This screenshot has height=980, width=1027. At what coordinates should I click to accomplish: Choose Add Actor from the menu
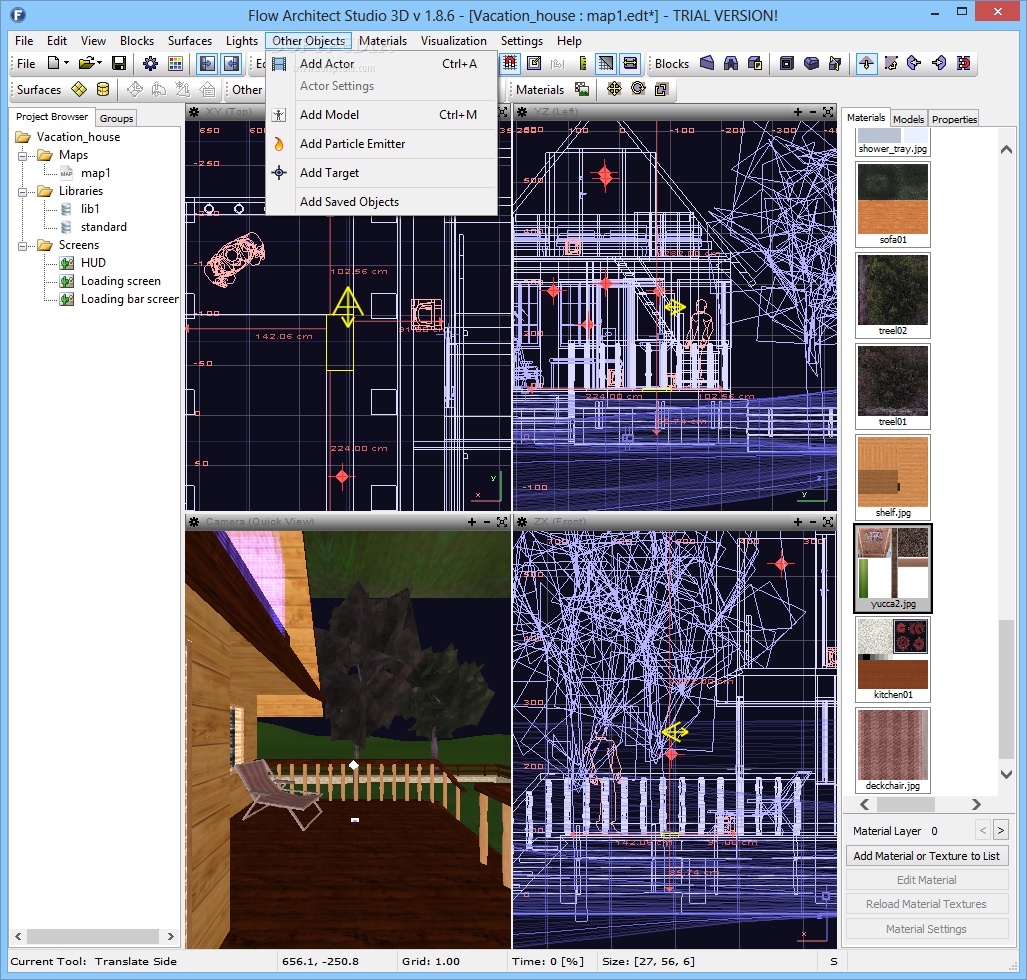[x=382, y=64]
